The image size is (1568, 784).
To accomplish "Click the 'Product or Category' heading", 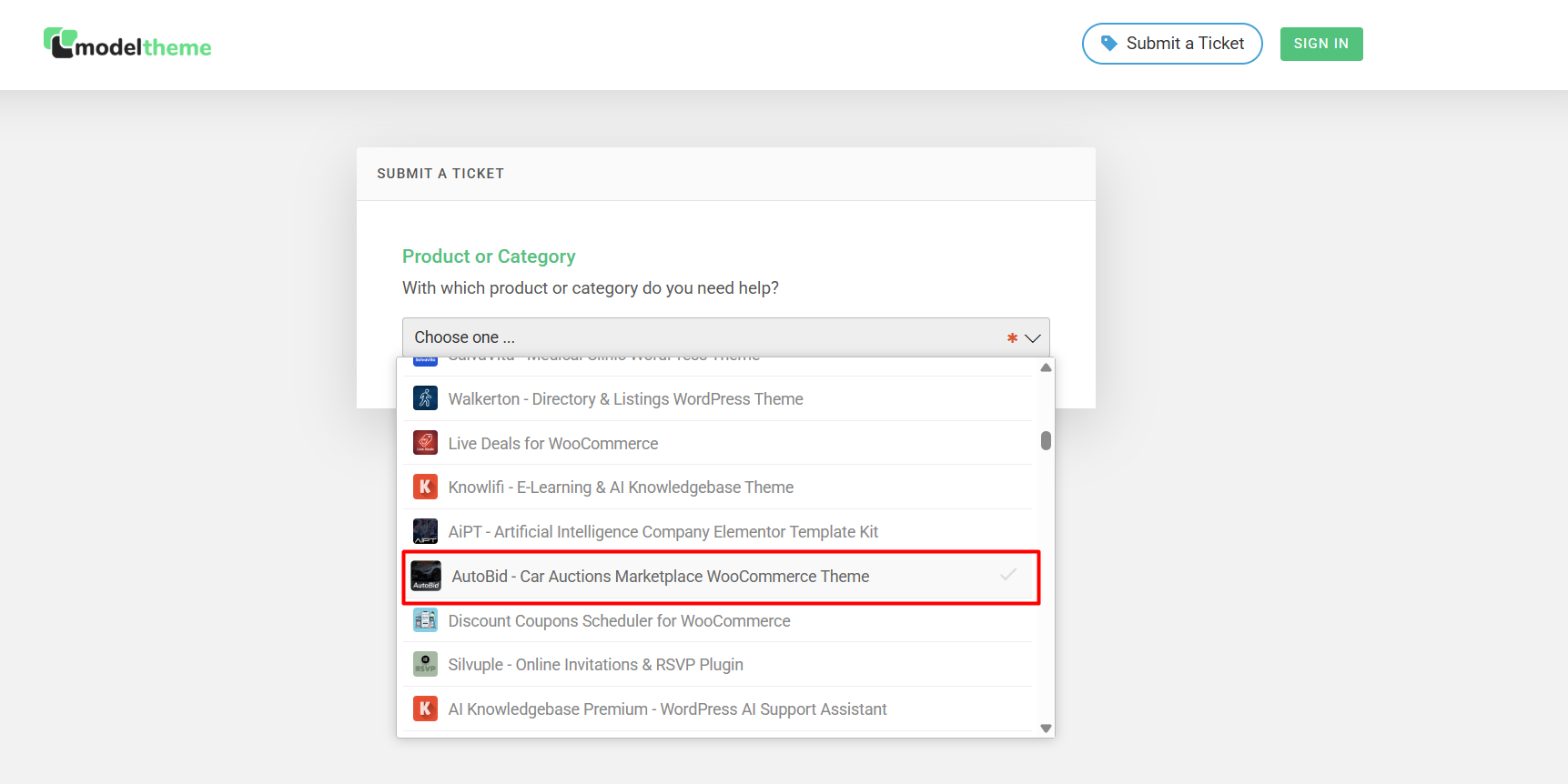I will [x=489, y=256].
